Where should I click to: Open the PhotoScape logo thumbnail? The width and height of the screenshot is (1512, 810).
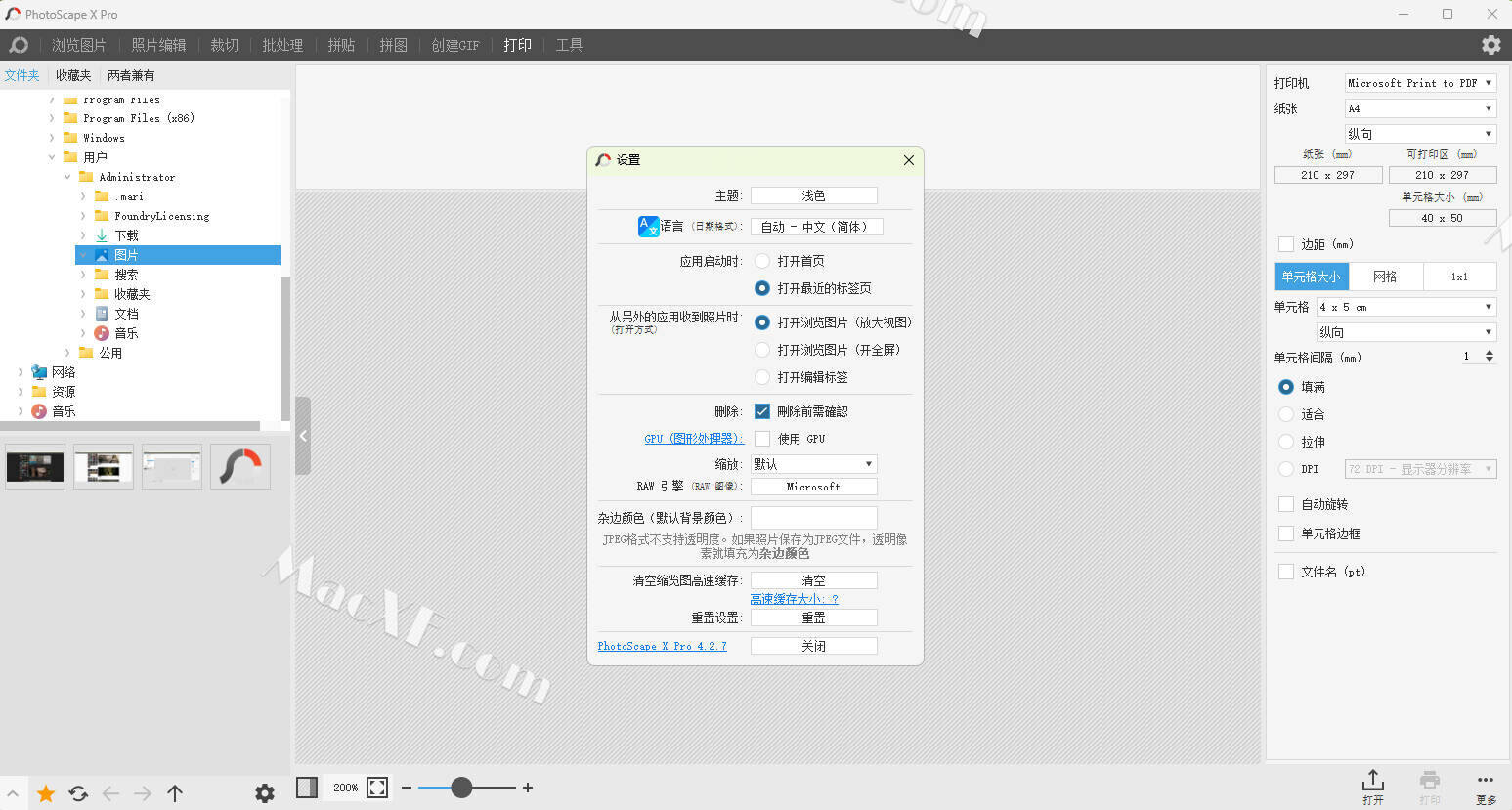click(240, 467)
